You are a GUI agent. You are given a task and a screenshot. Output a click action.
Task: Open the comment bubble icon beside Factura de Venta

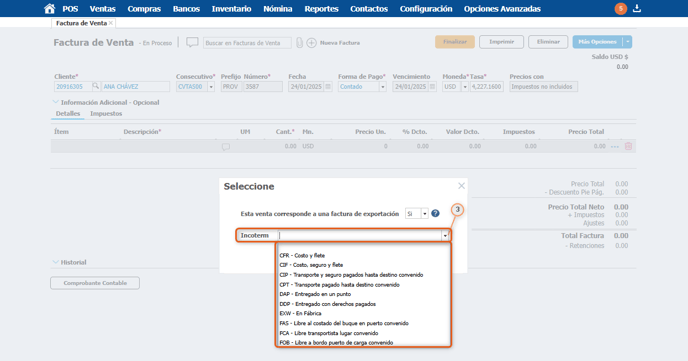click(192, 43)
